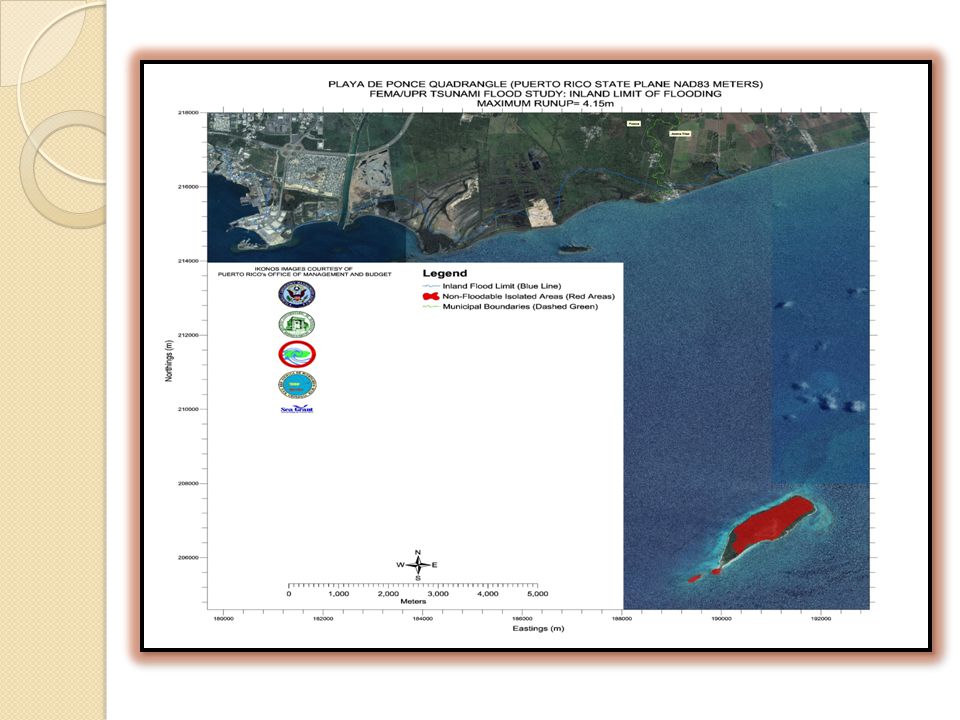Viewport: 960px width, 720px height.
Task: Click the '180000' easting tick label
Action: point(223,618)
